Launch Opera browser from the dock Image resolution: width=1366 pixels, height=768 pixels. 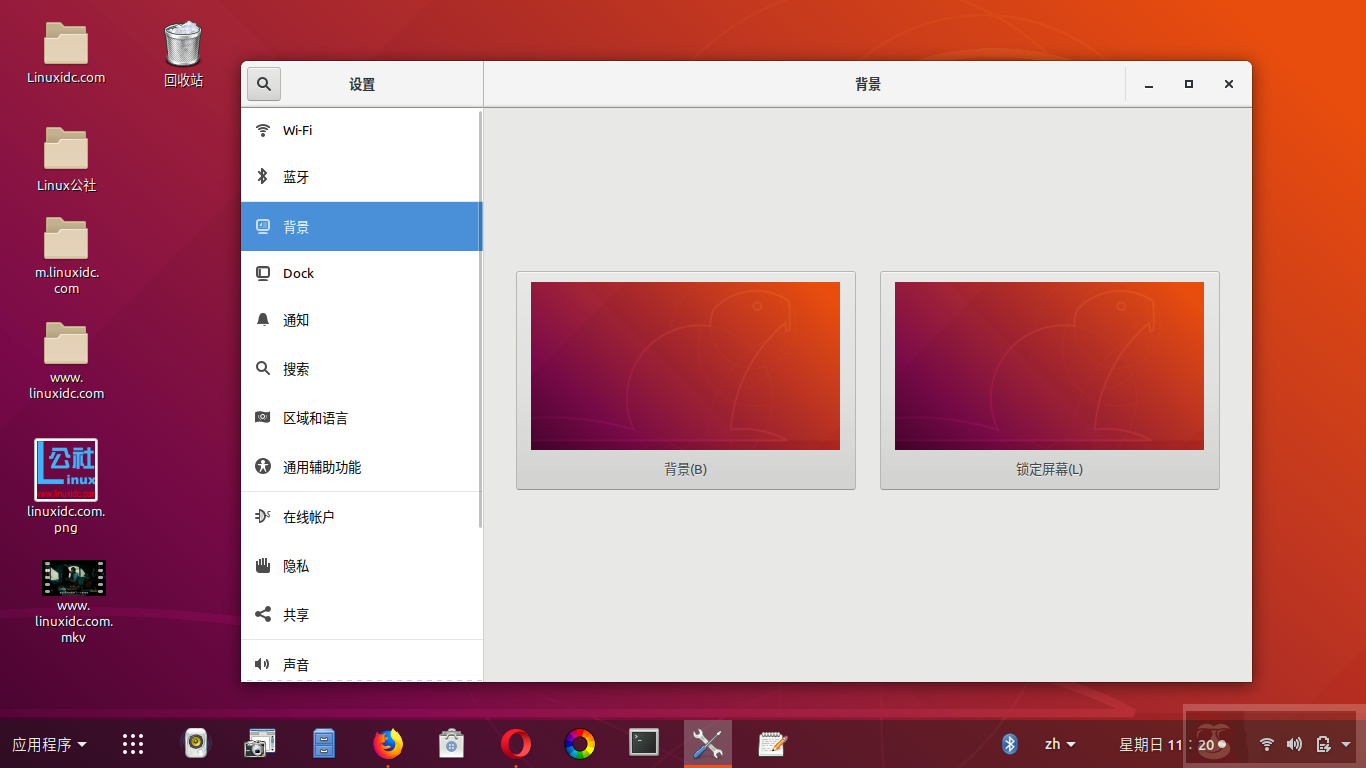pyautogui.click(x=516, y=744)
